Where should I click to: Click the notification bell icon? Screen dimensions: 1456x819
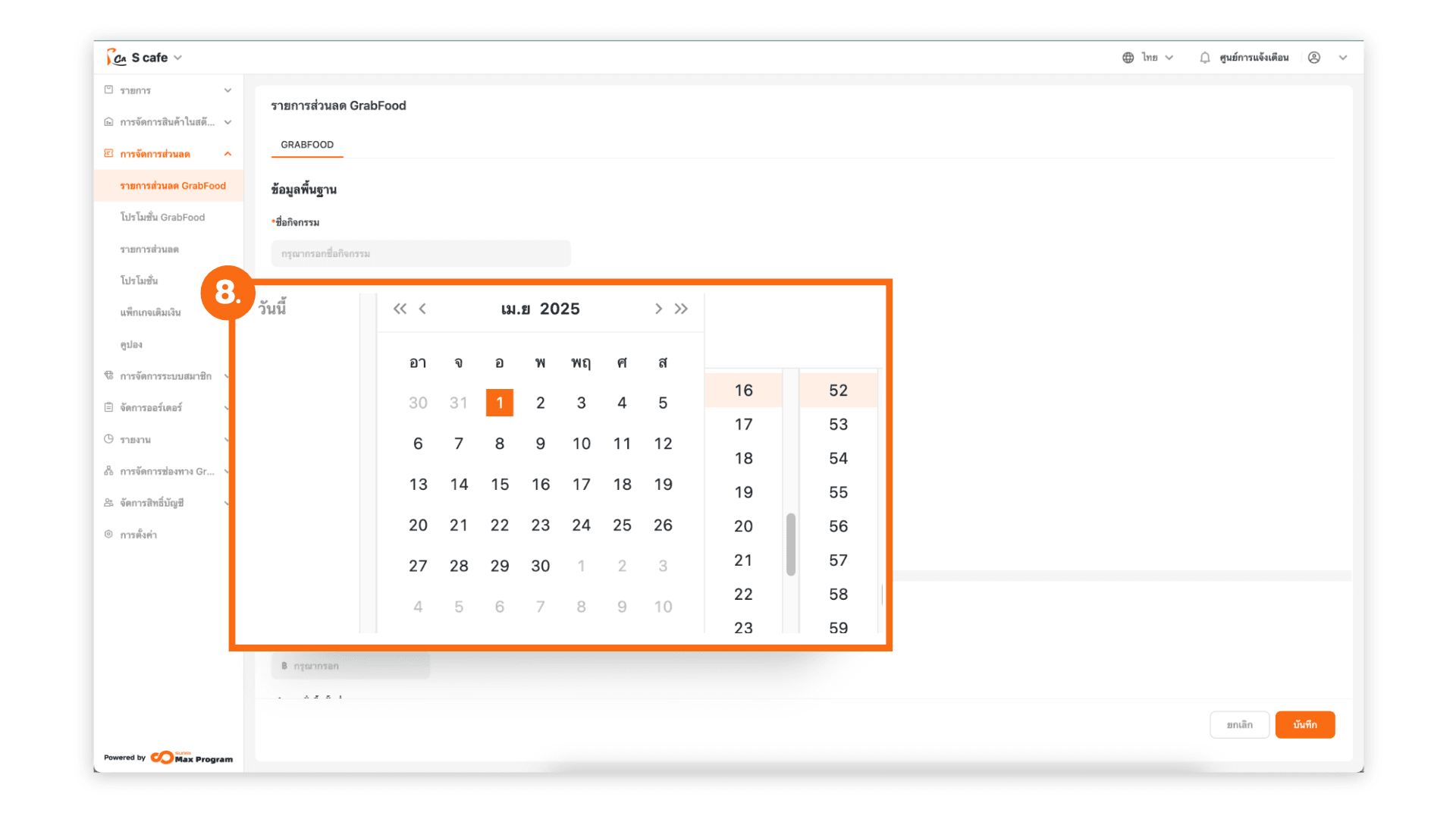click(1204, 58)
